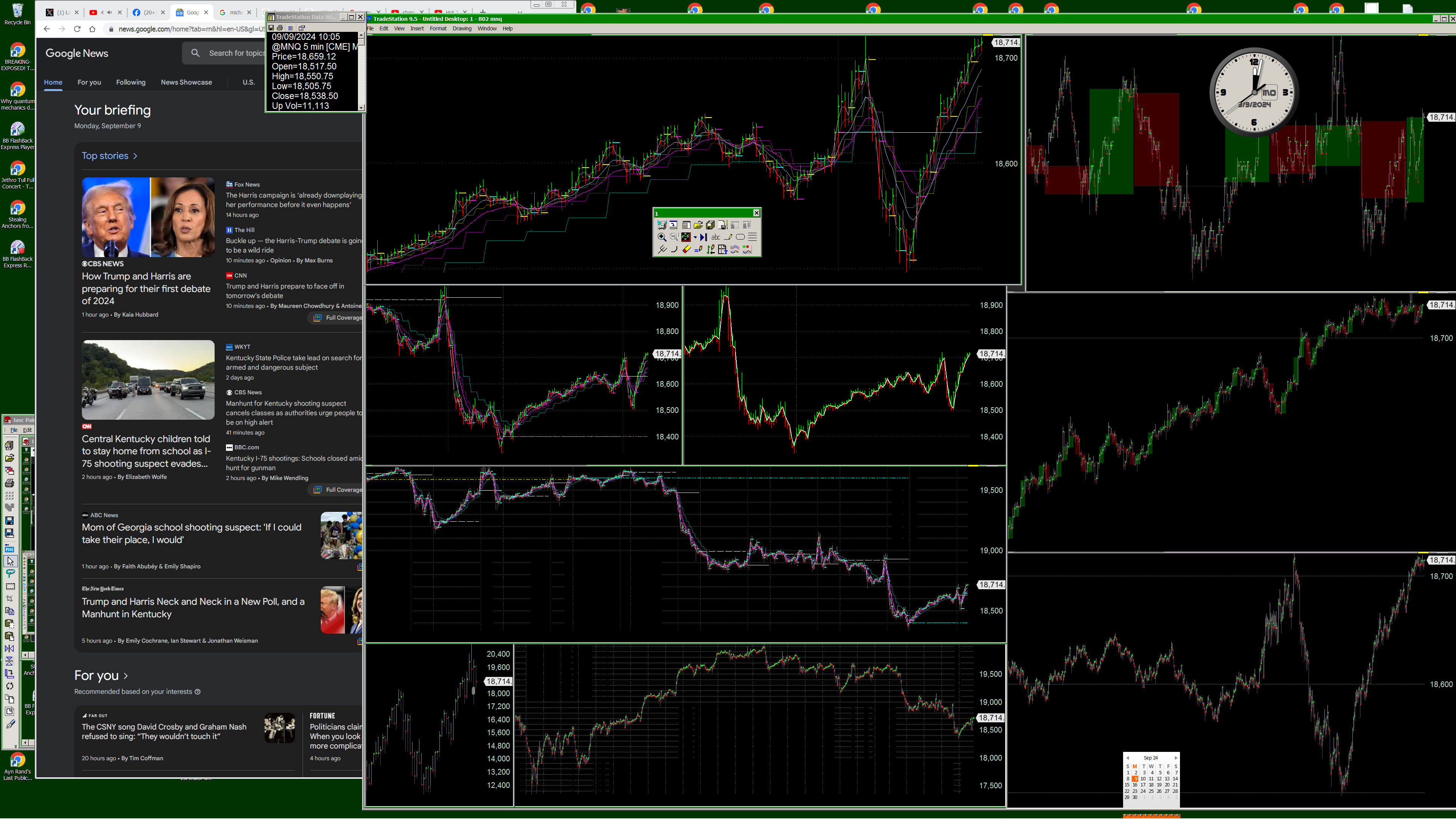
Task: Click the print icon in Data Window
Action: pyautogui.click(x=280, y=28)
